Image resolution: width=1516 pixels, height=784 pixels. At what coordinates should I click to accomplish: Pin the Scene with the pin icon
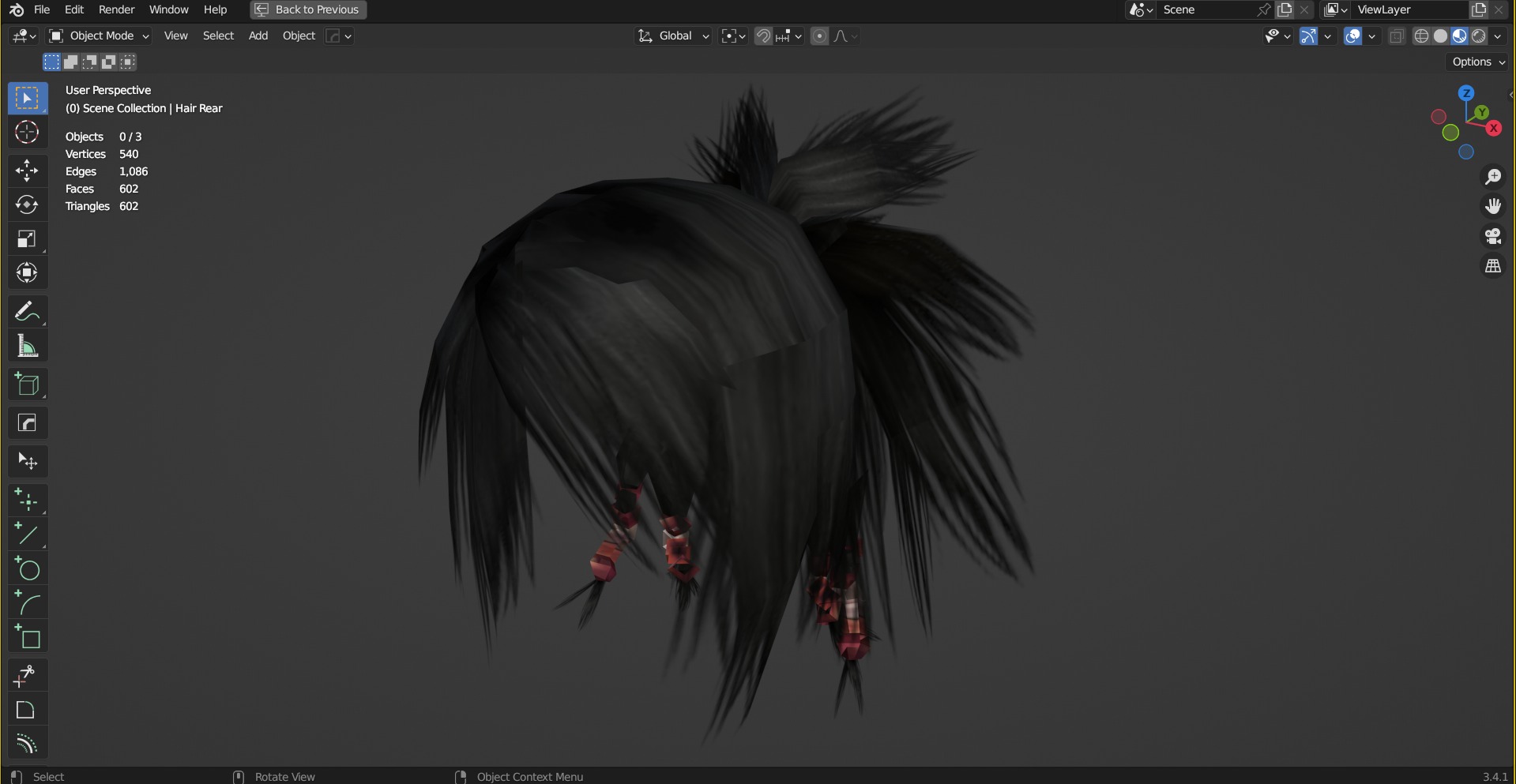(x=1264, y=9)
